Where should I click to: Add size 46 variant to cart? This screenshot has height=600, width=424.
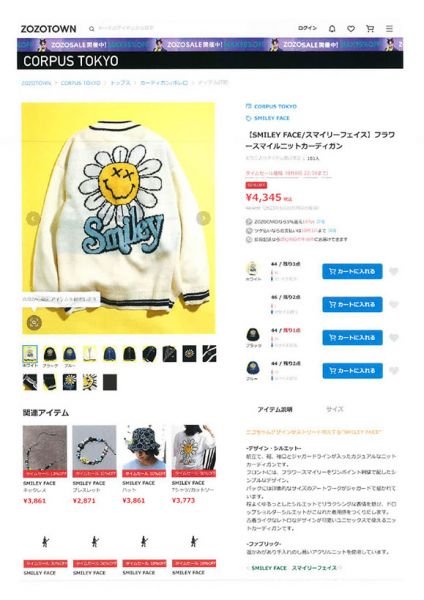pos(352,304)
